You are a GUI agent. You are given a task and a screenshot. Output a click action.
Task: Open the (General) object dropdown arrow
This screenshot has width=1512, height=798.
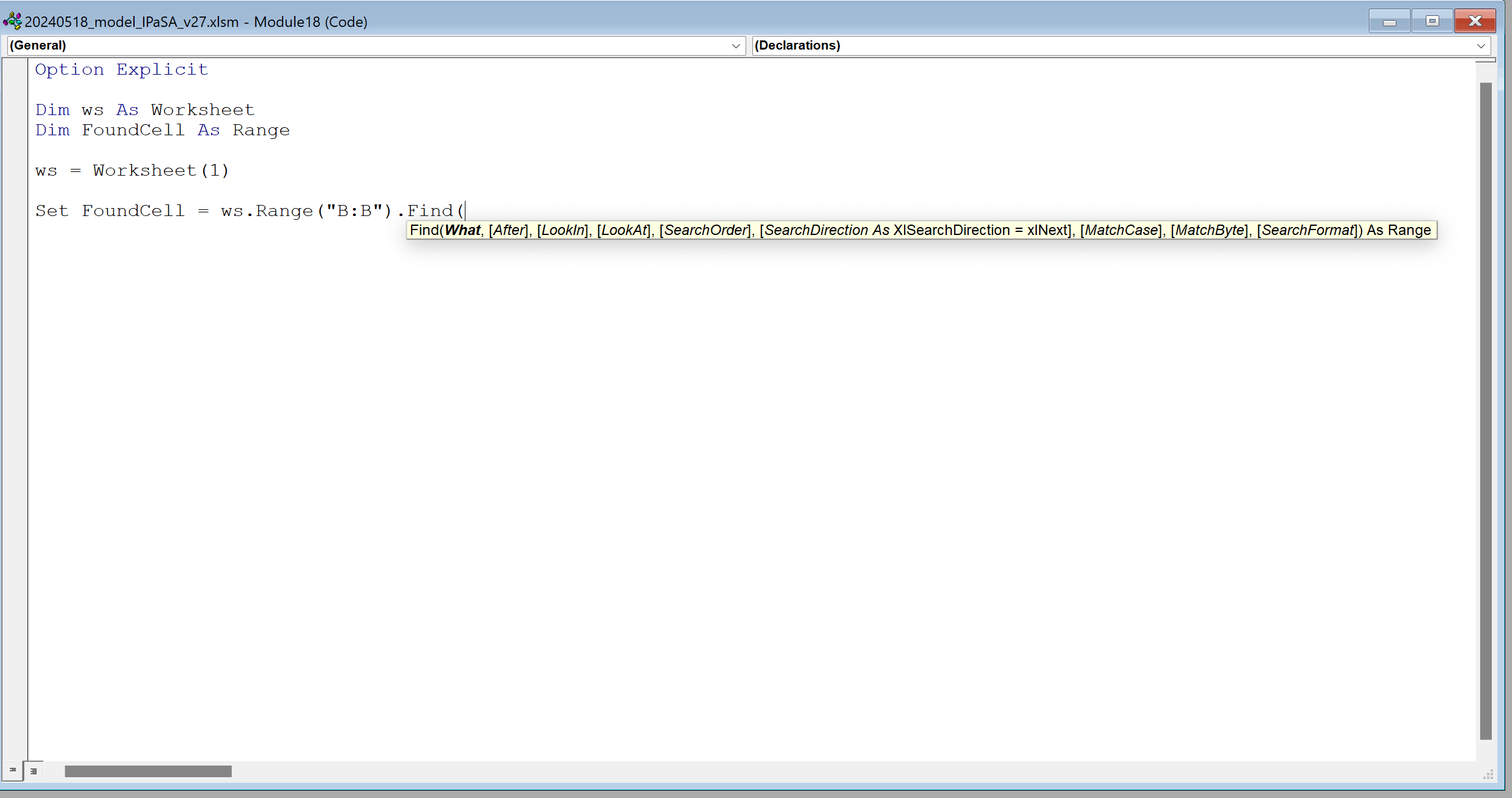point(736,46)
